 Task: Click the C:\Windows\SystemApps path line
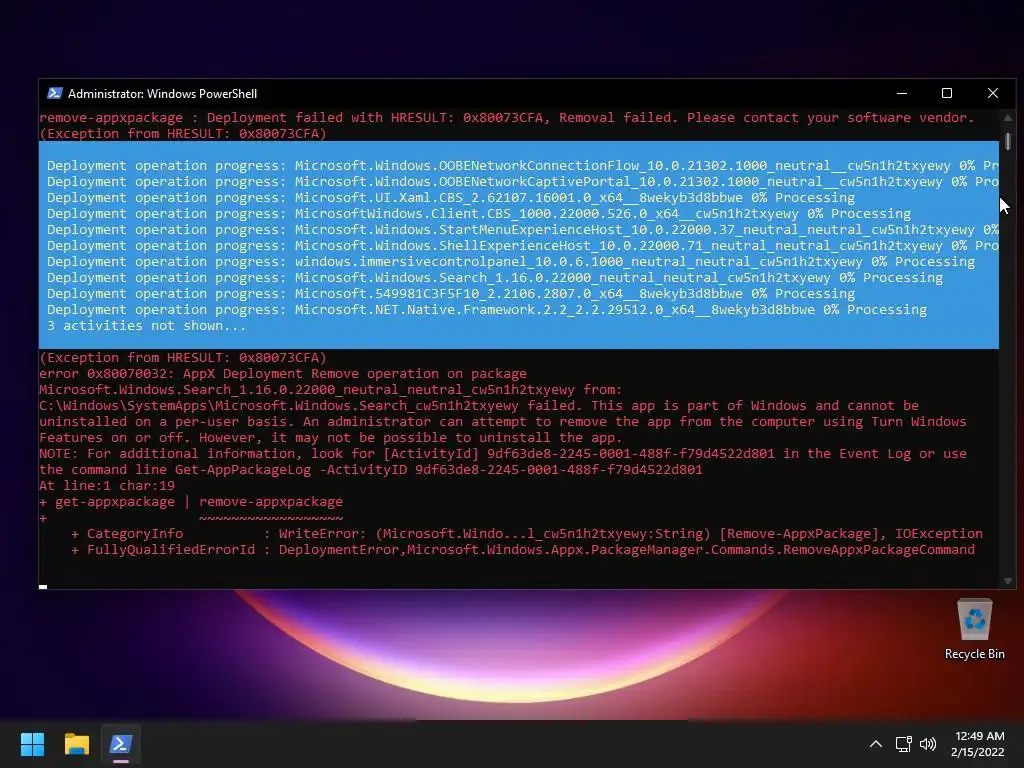479,406
